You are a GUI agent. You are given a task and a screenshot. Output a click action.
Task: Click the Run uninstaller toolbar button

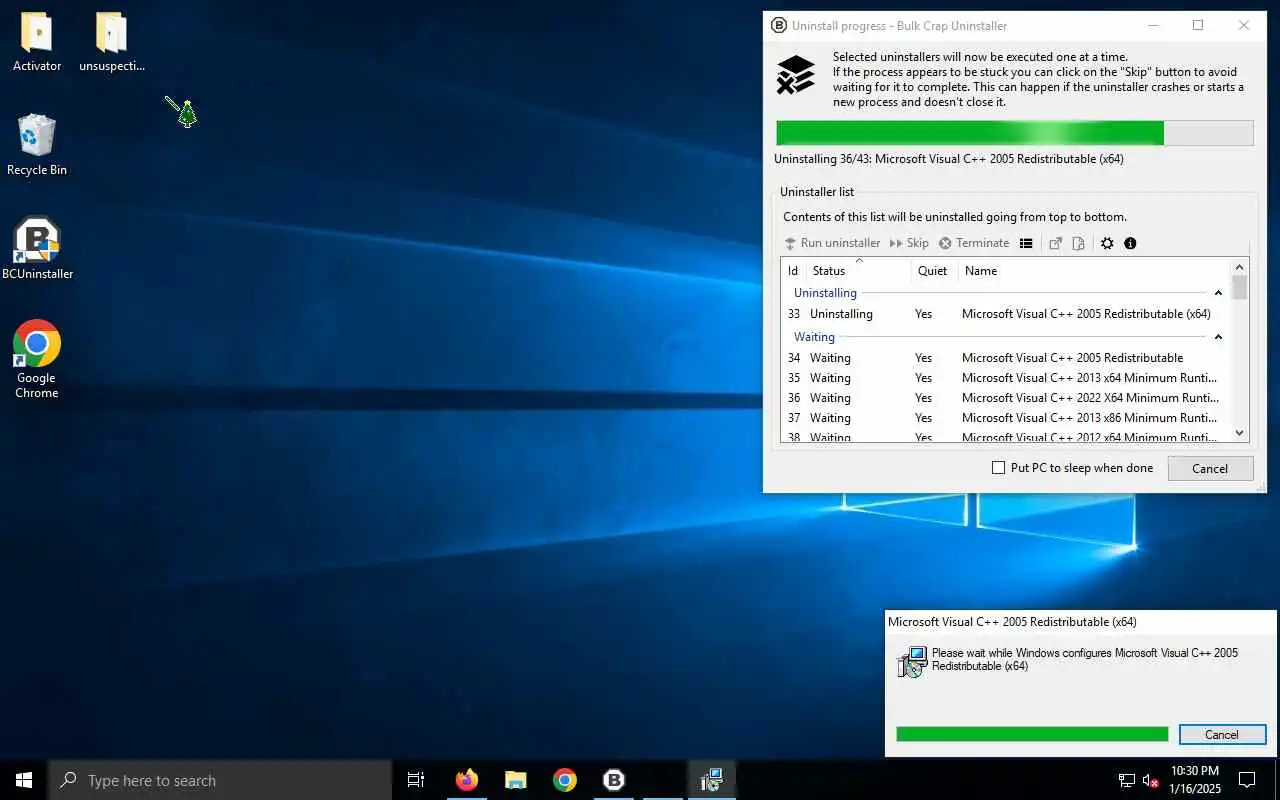tap(832, 243)
